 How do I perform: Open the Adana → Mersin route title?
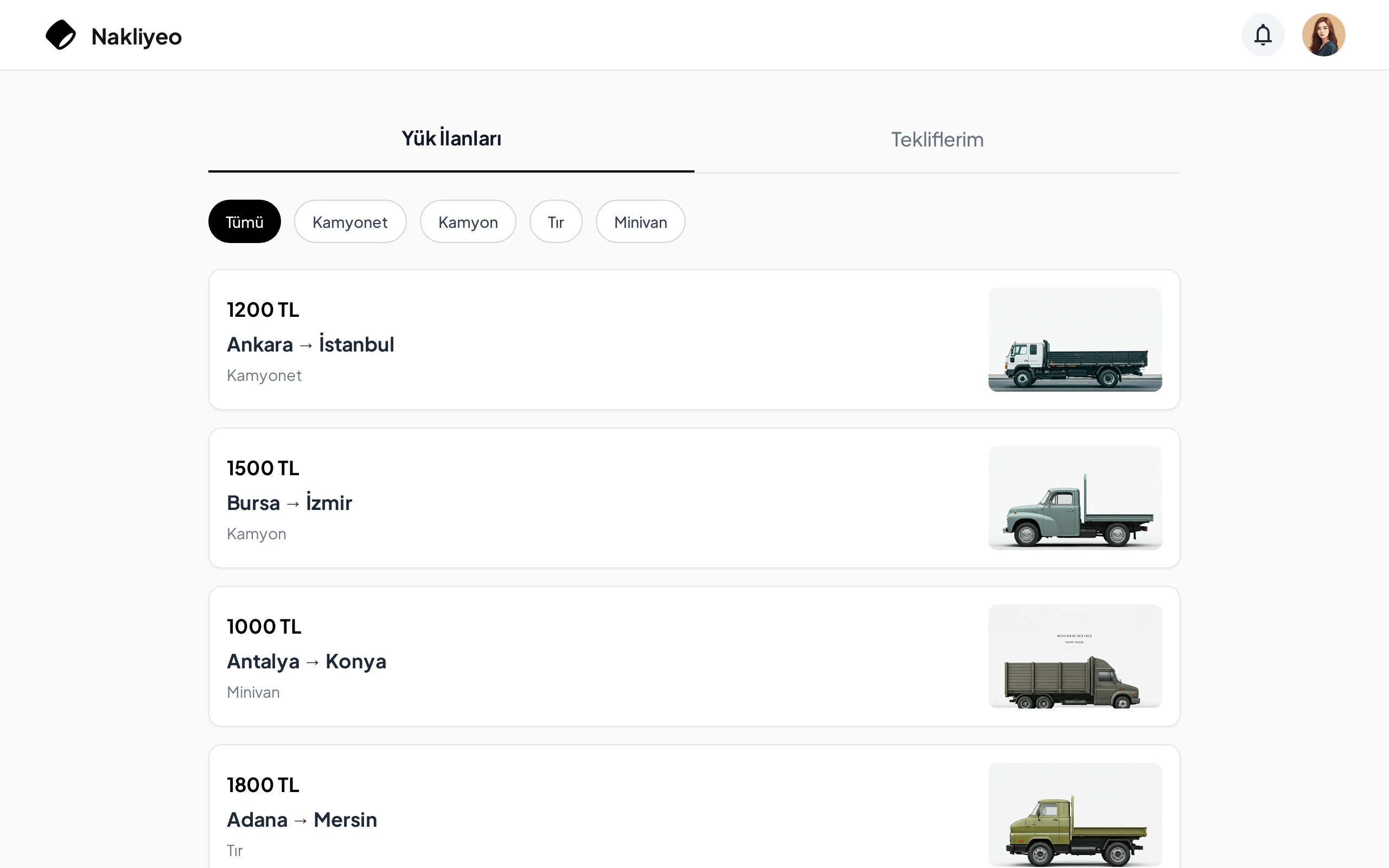point(302,820)
